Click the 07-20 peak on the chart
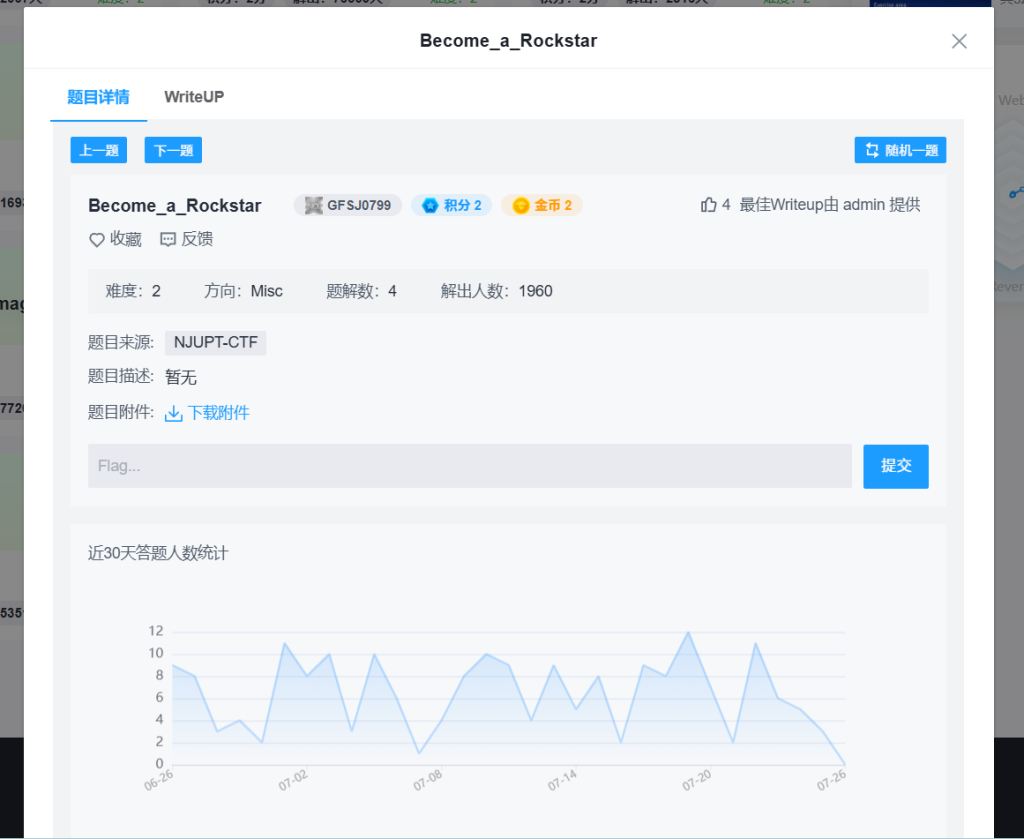 688,632
